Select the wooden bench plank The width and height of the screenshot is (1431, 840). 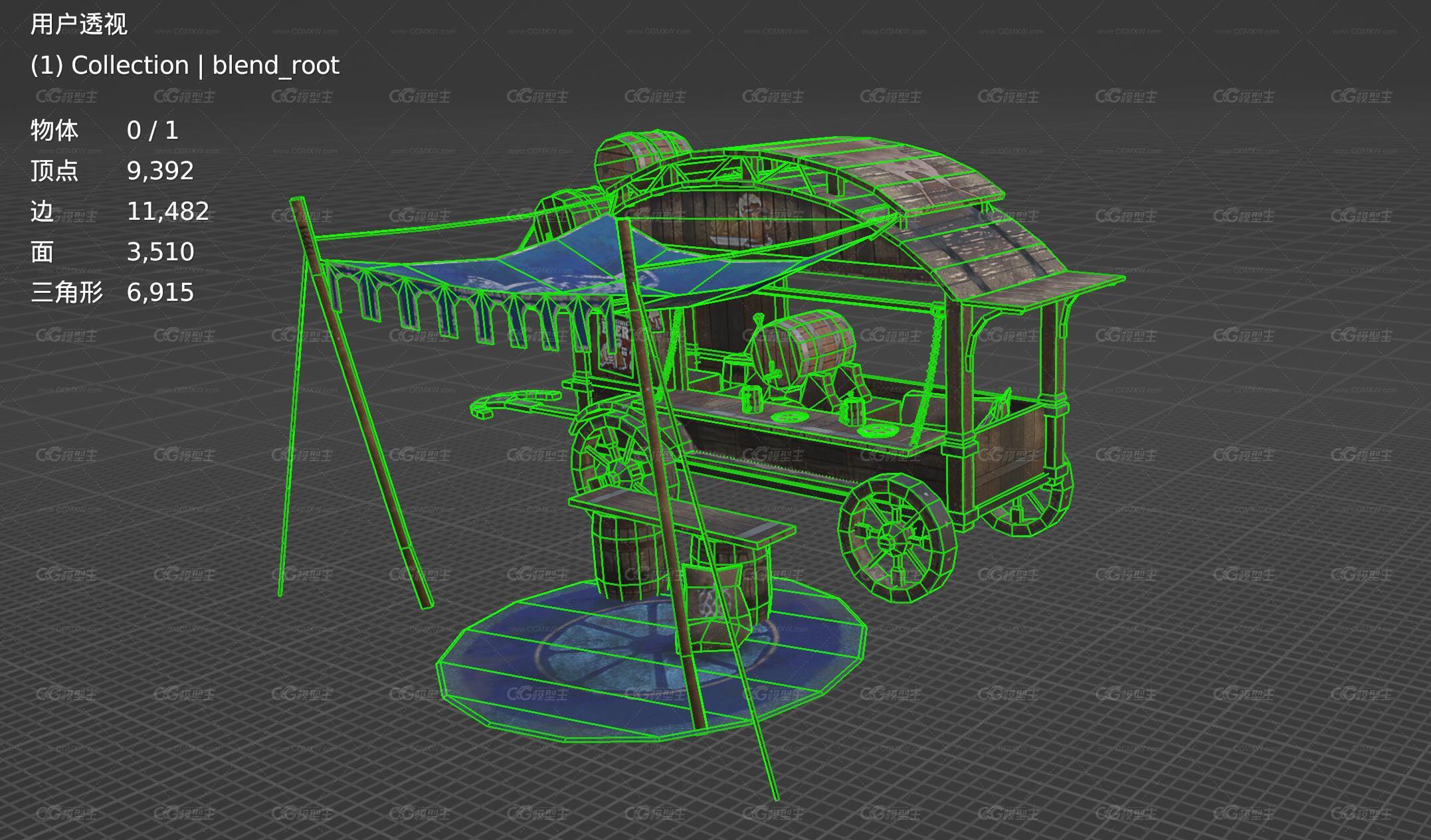(681, 518)
